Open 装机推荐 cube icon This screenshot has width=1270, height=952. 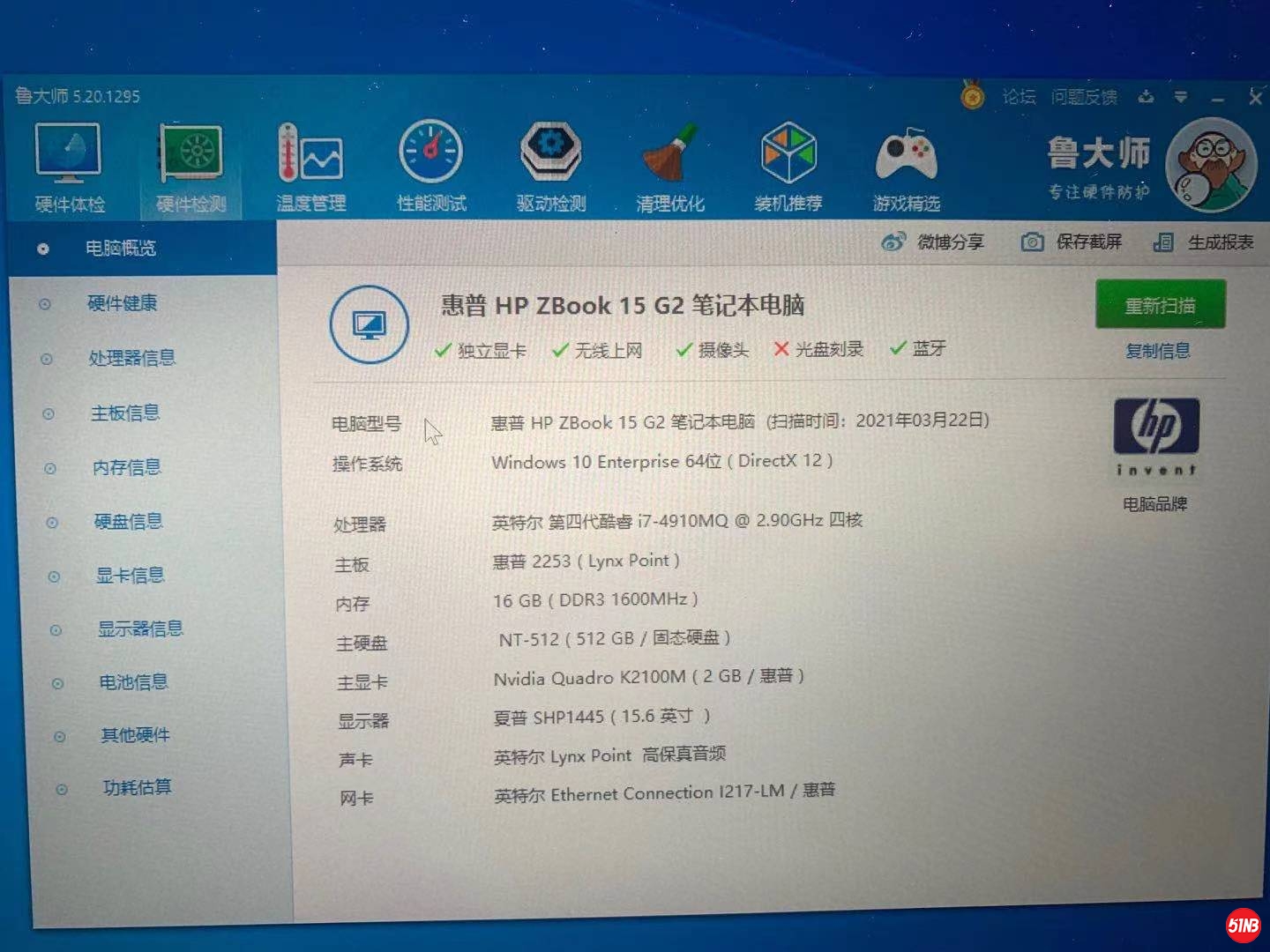(788, 167)
